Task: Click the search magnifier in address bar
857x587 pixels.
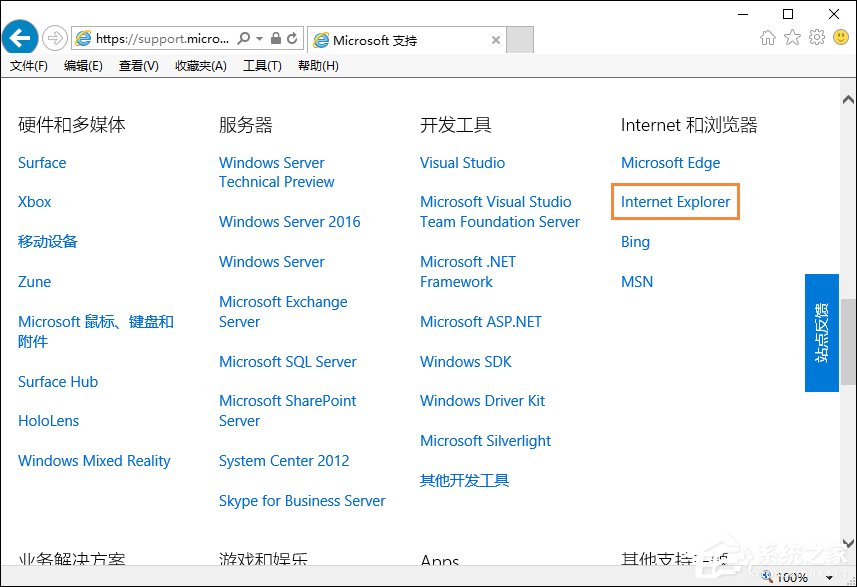Action: coord(244,39)
